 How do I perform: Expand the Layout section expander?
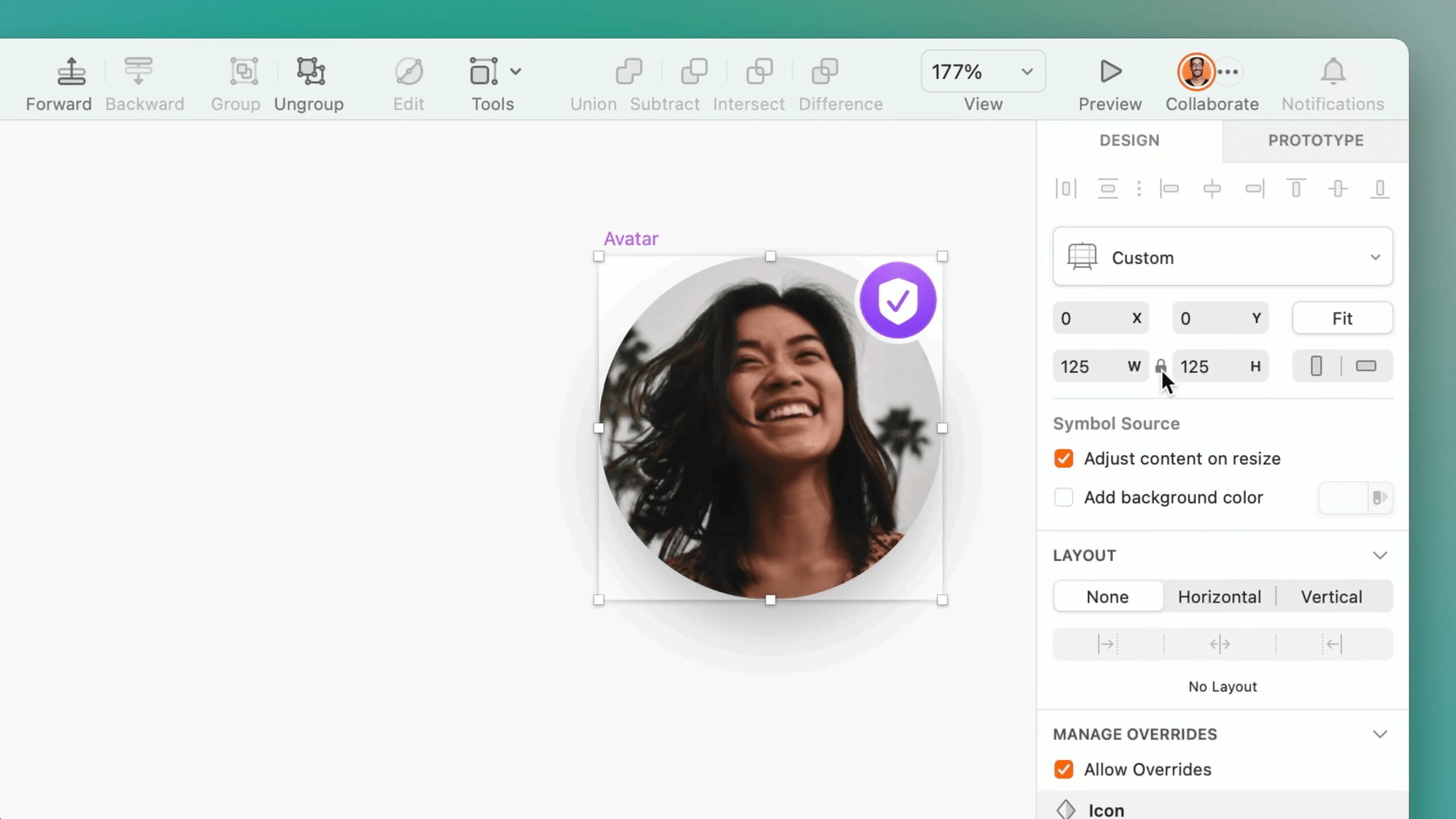(1382, 556)
